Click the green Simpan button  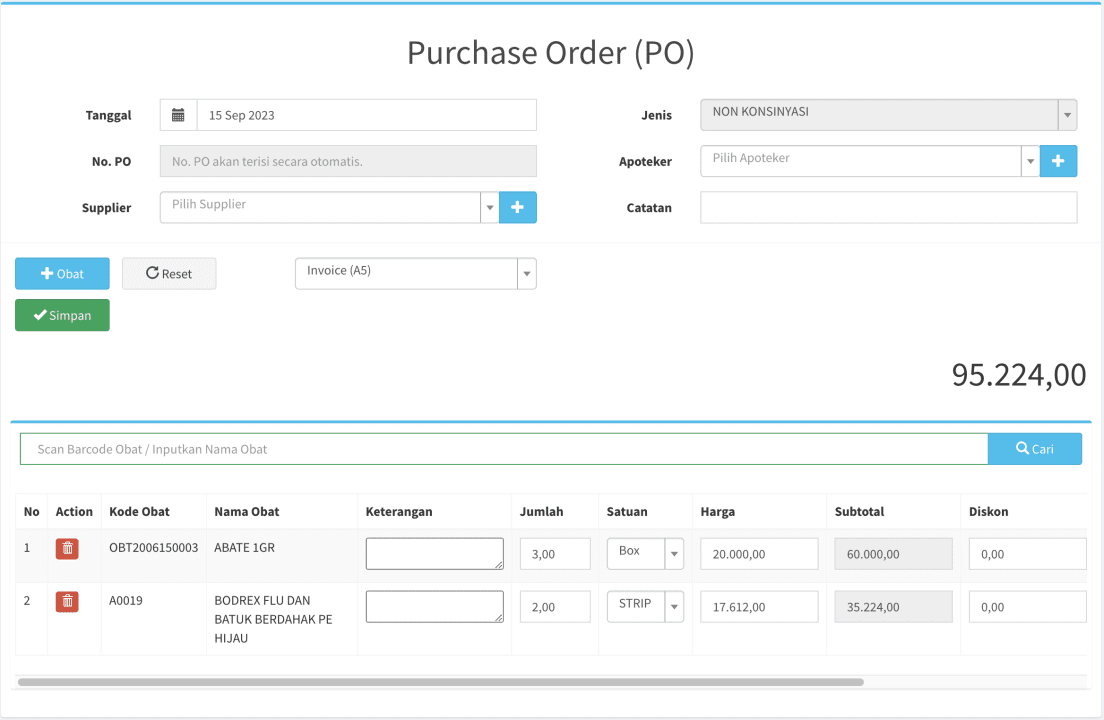click(62, 315)
